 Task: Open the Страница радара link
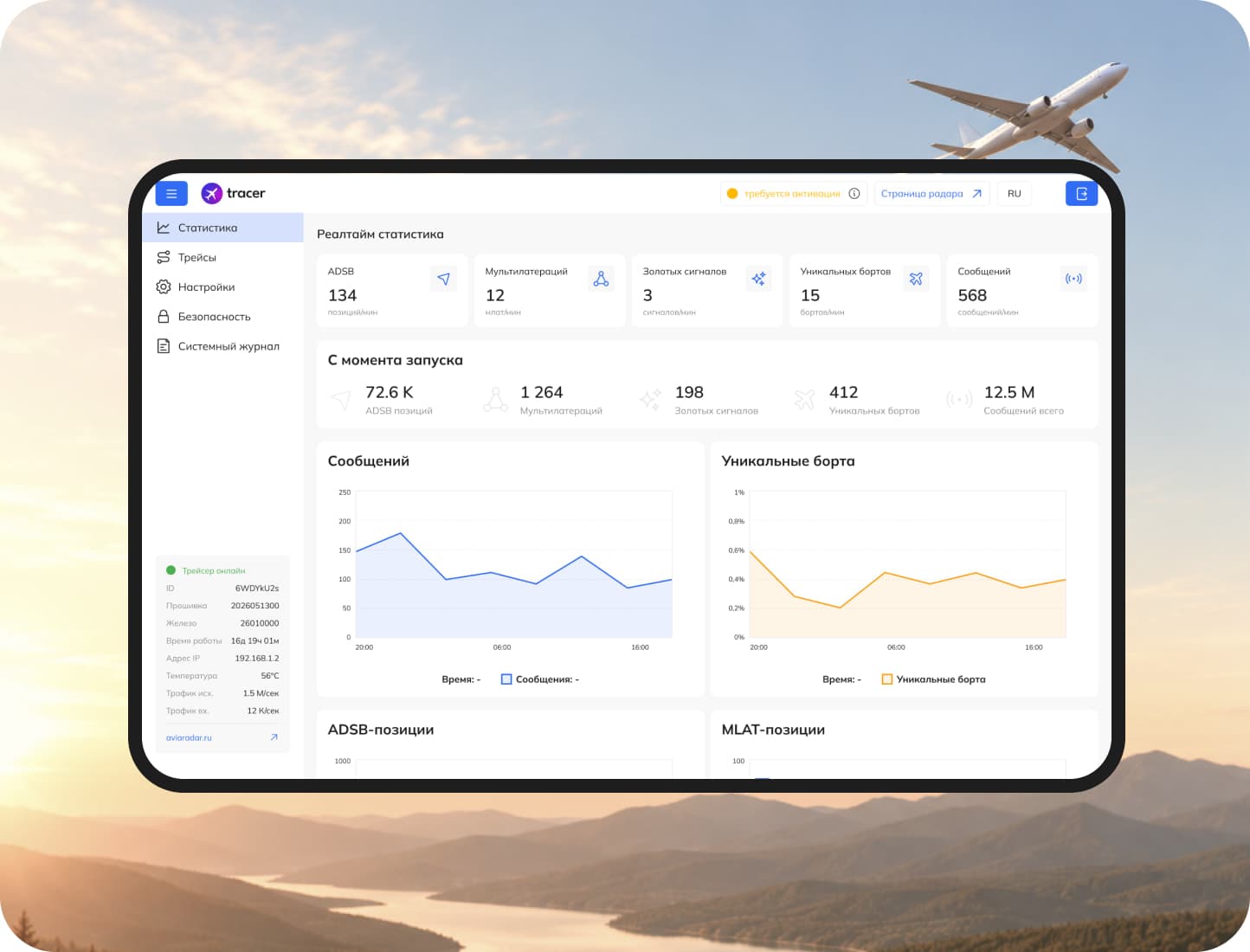coord(931,194)
